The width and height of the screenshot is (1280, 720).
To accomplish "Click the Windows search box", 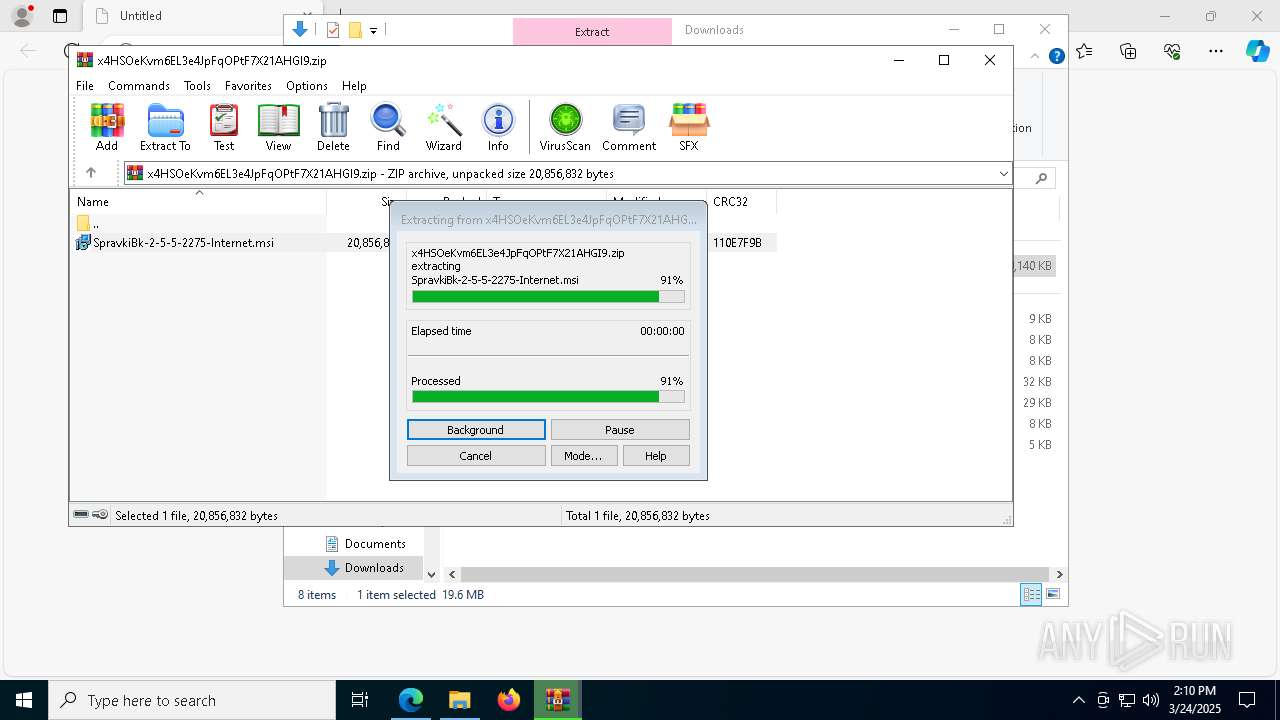I will (192, 700).
